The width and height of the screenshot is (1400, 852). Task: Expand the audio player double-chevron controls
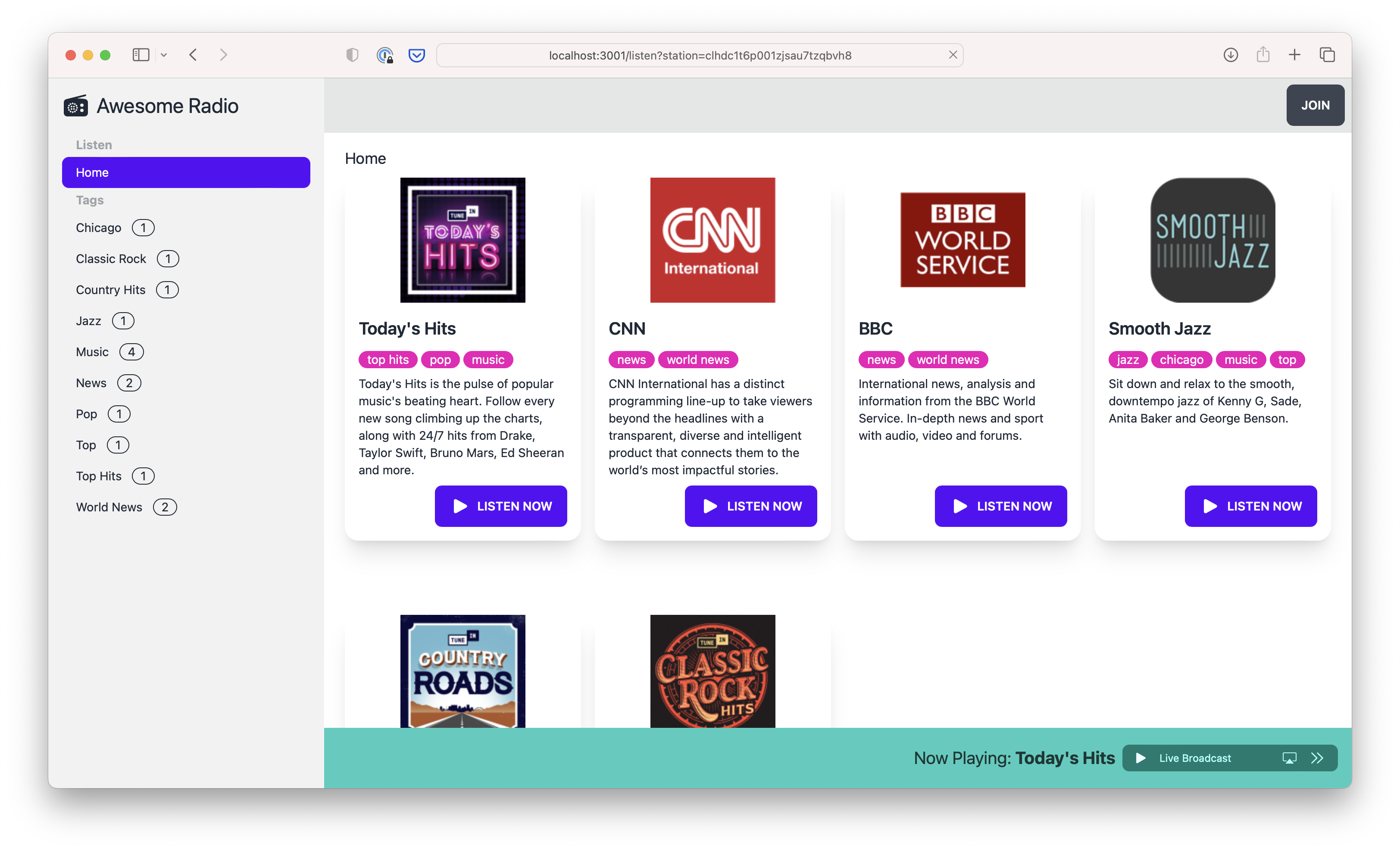tap(1317, 758)
